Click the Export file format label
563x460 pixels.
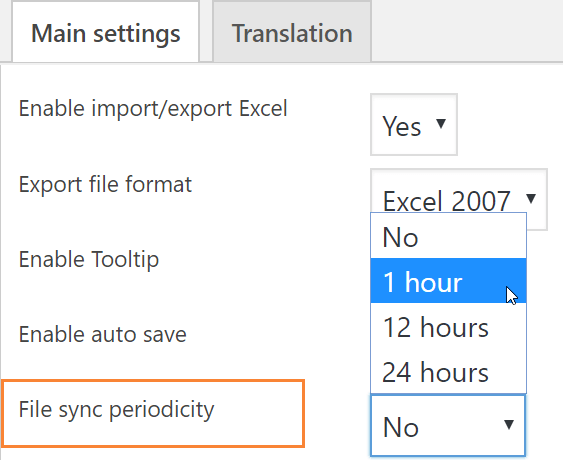(x=105, y=184)
